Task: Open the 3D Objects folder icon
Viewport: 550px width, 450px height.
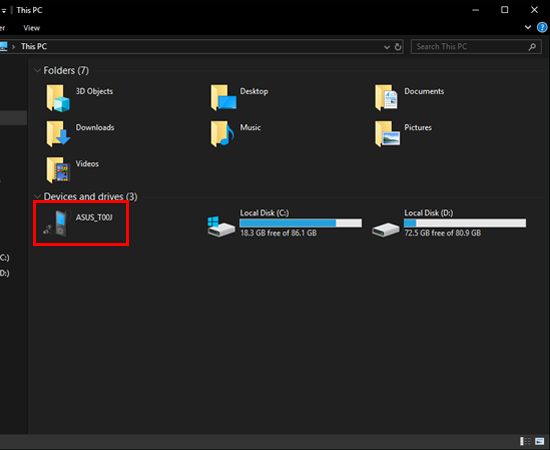Action: pyautogui.click(x=58, y=98)
